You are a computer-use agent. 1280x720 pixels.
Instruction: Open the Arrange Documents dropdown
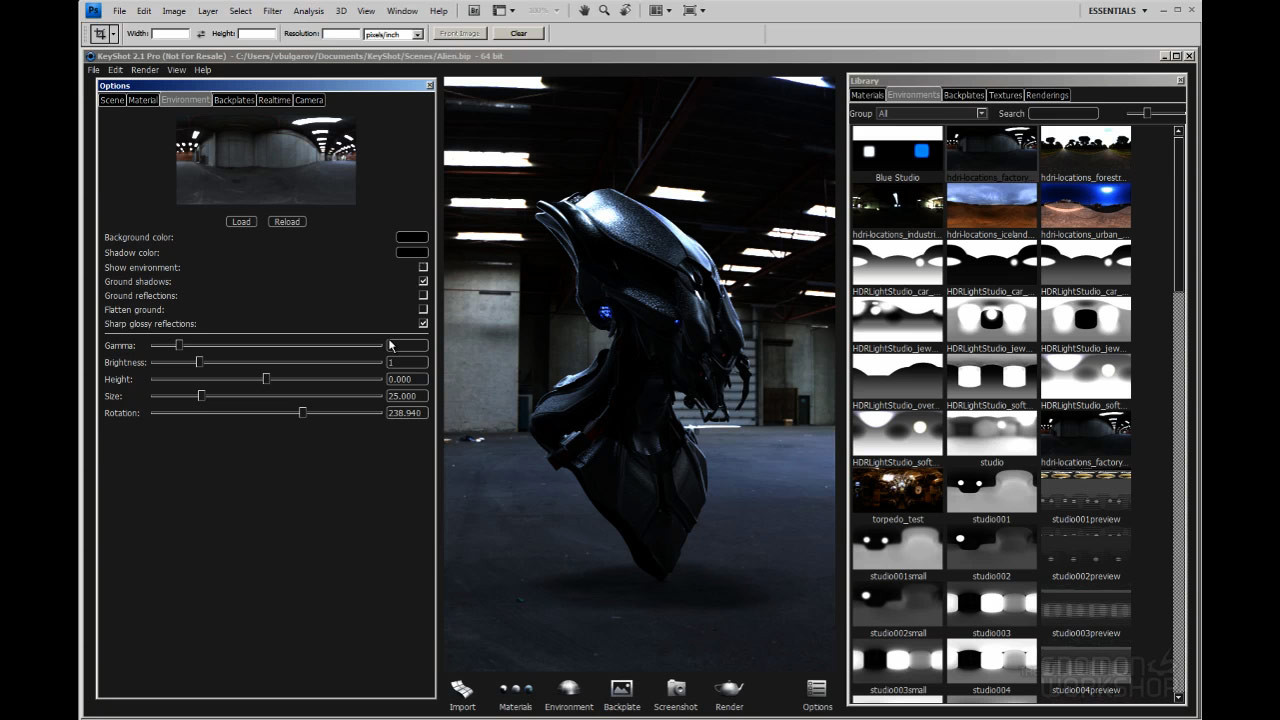660,10
